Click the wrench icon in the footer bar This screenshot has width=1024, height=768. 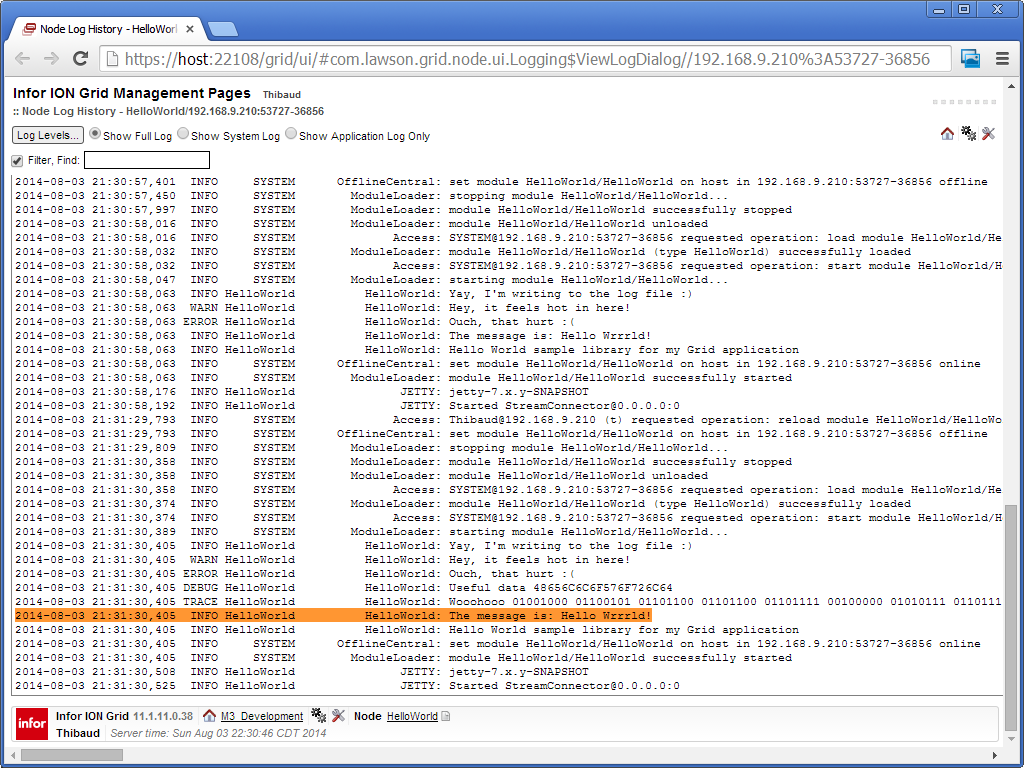click(x=338, y=716)
